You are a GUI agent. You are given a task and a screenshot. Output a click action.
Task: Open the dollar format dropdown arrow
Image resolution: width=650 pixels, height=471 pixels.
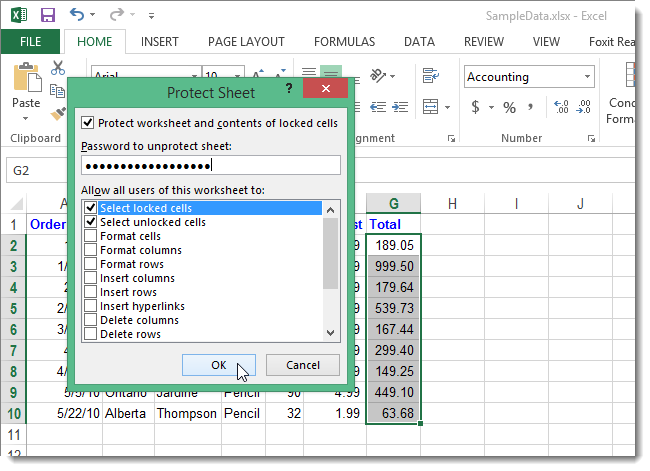tap(491, 108)
